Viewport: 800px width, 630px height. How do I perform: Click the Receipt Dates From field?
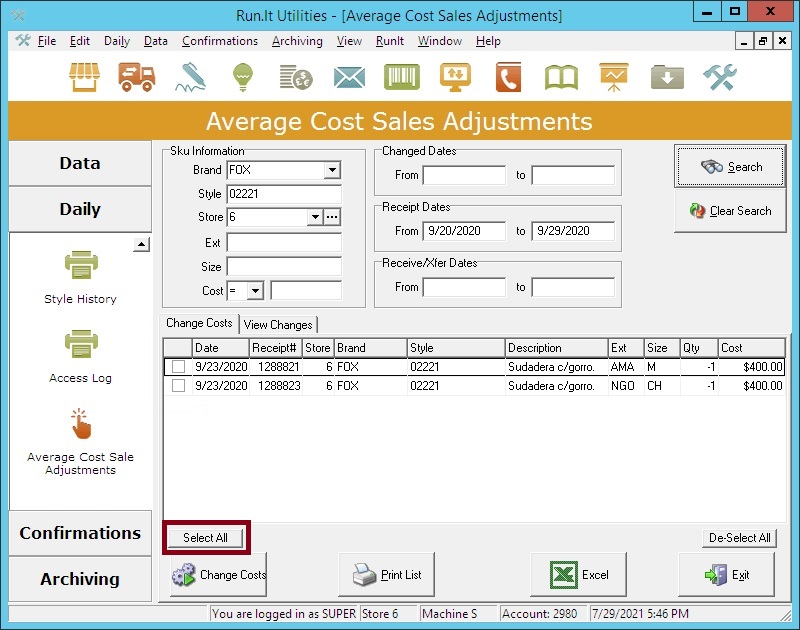click(464, 231)
